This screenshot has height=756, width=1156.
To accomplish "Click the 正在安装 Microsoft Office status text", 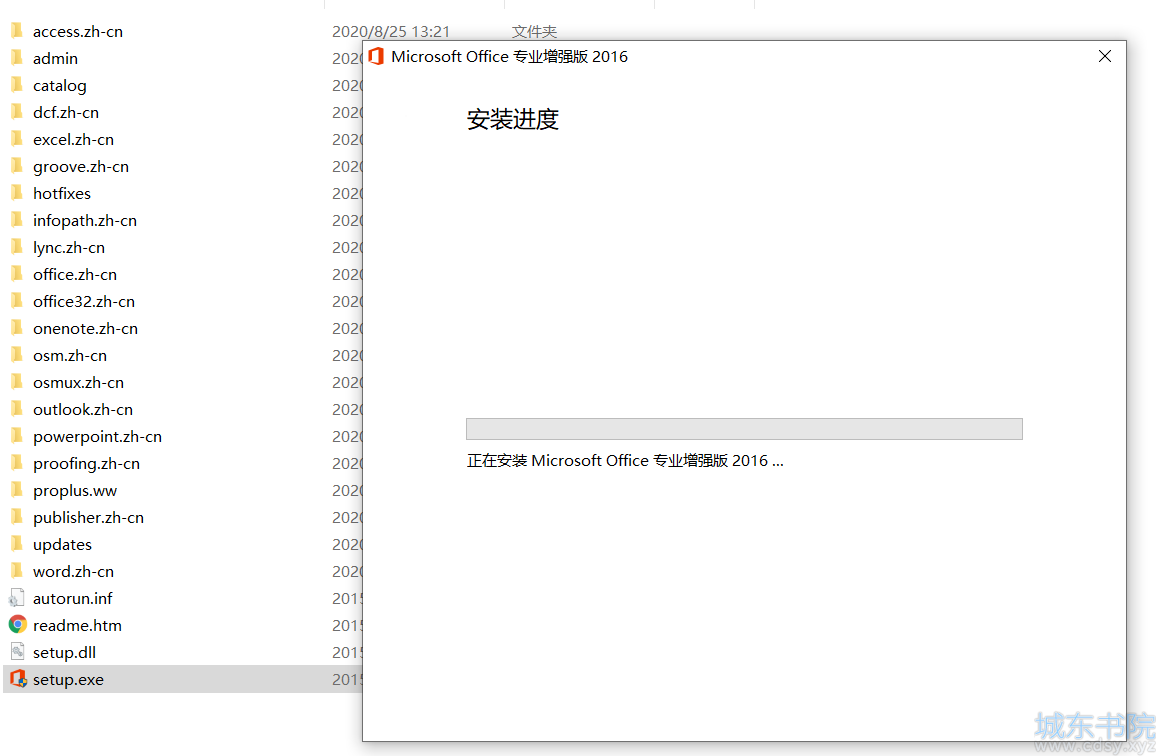I will pyautogui.click(x=625, y=461).
